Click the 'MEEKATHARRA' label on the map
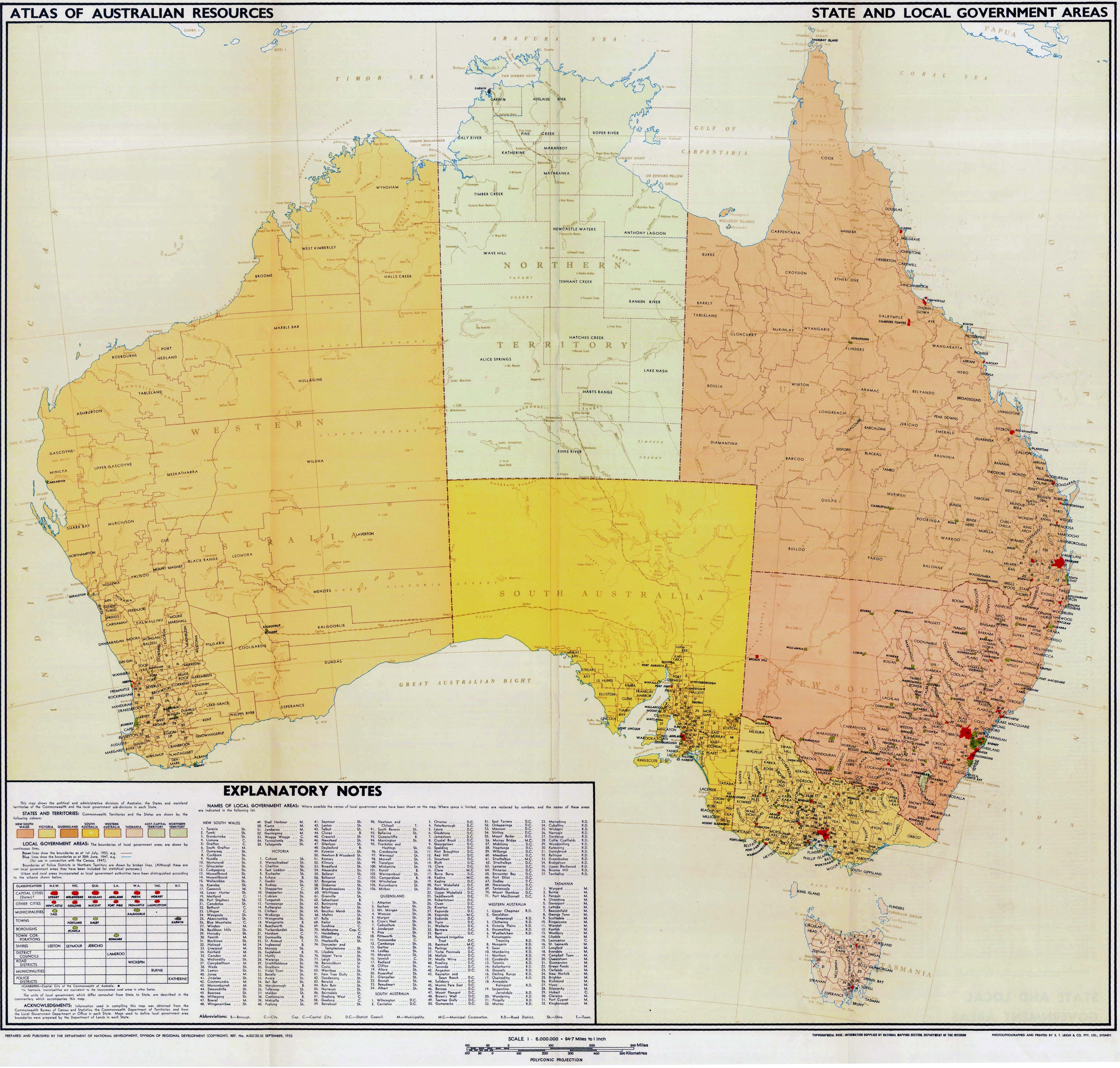 [182, 473]
